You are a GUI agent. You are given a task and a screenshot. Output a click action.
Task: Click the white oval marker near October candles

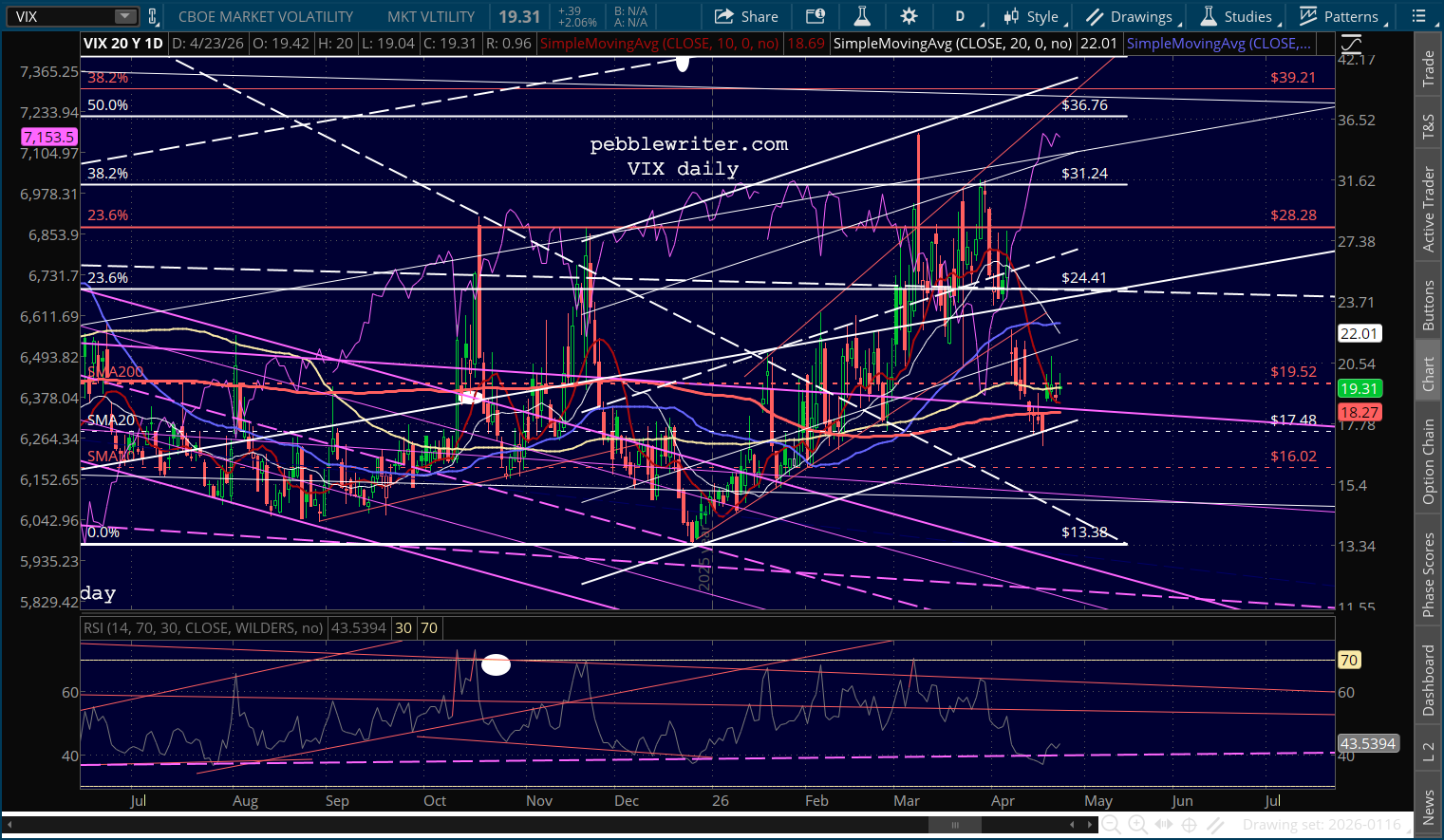click(471, 397)
